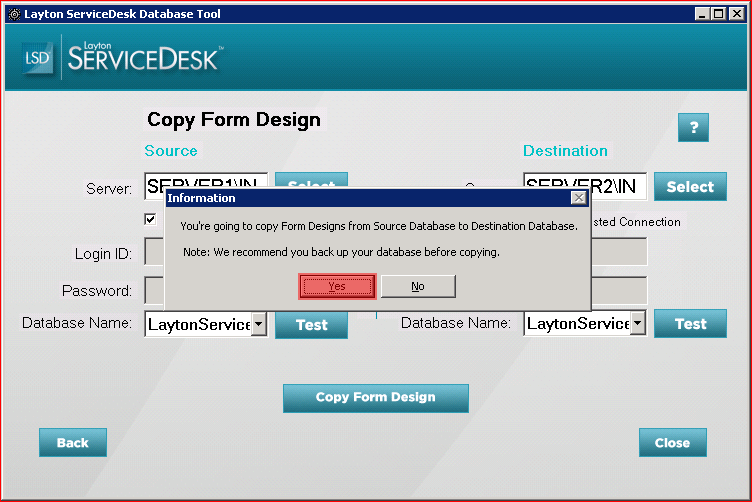
Task: Click the backup recommendation note text
Action: [341, 252]
